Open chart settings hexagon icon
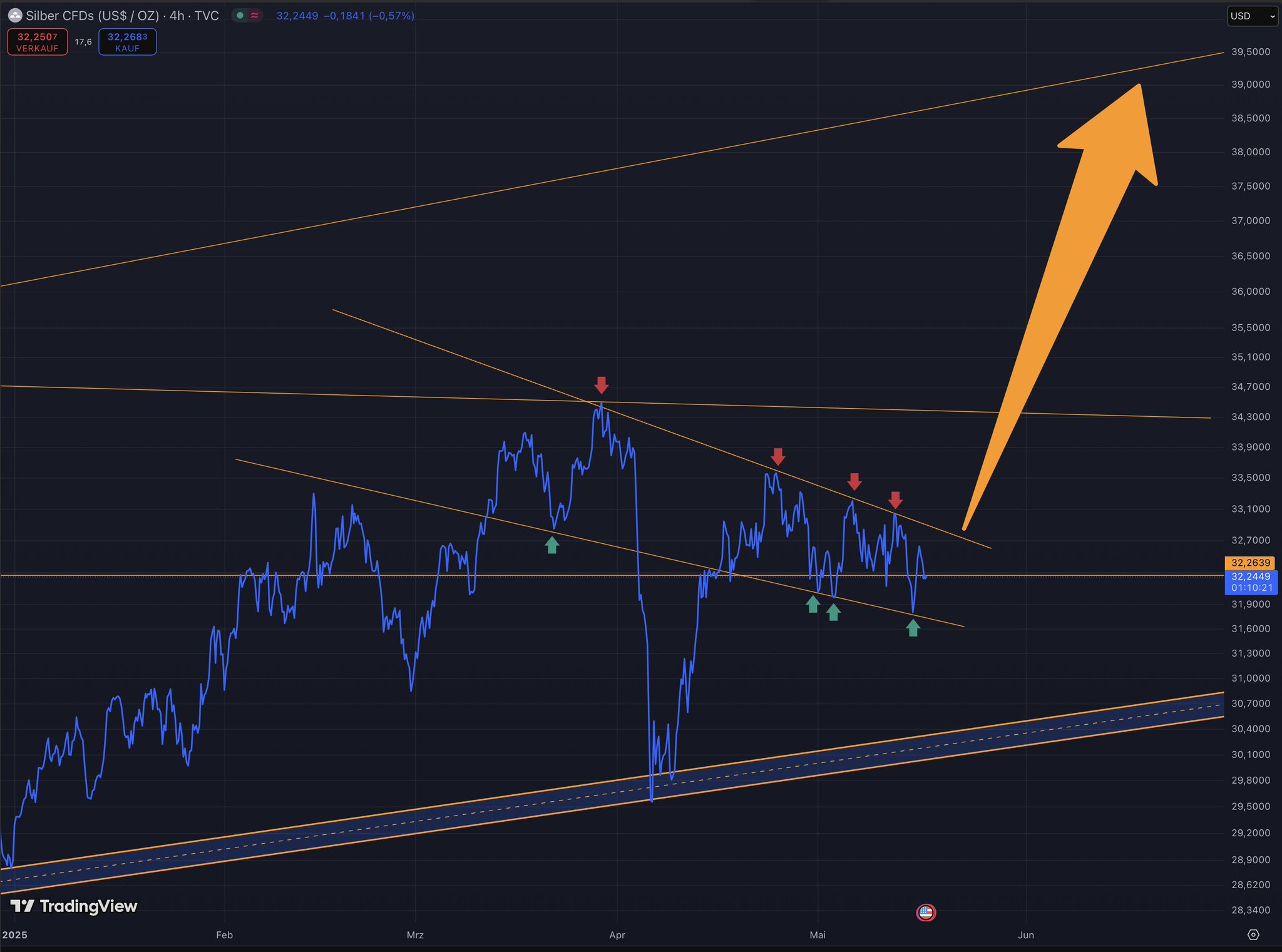The image size is (1282, 952). [1253, 934]
